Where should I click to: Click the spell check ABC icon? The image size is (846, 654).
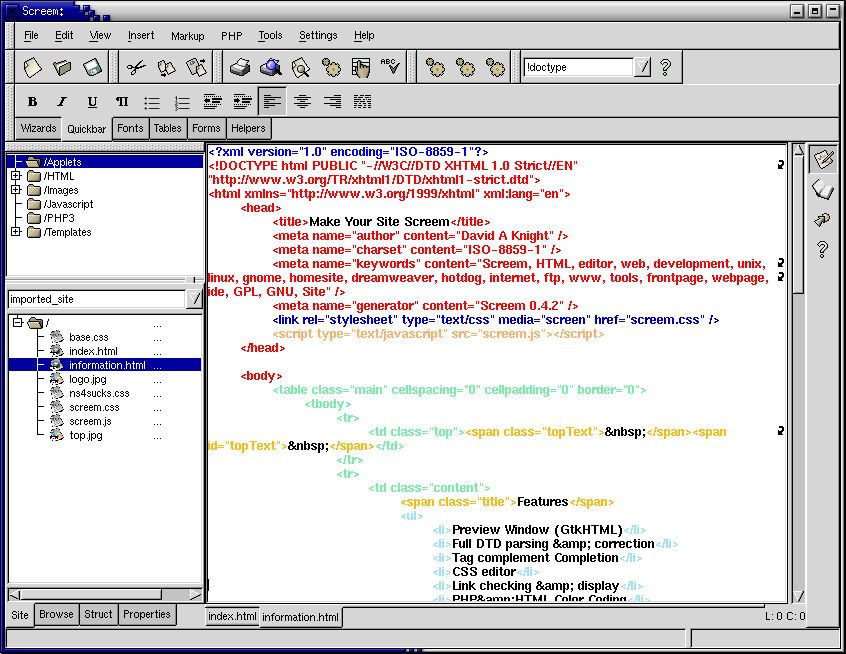(390, 66)
